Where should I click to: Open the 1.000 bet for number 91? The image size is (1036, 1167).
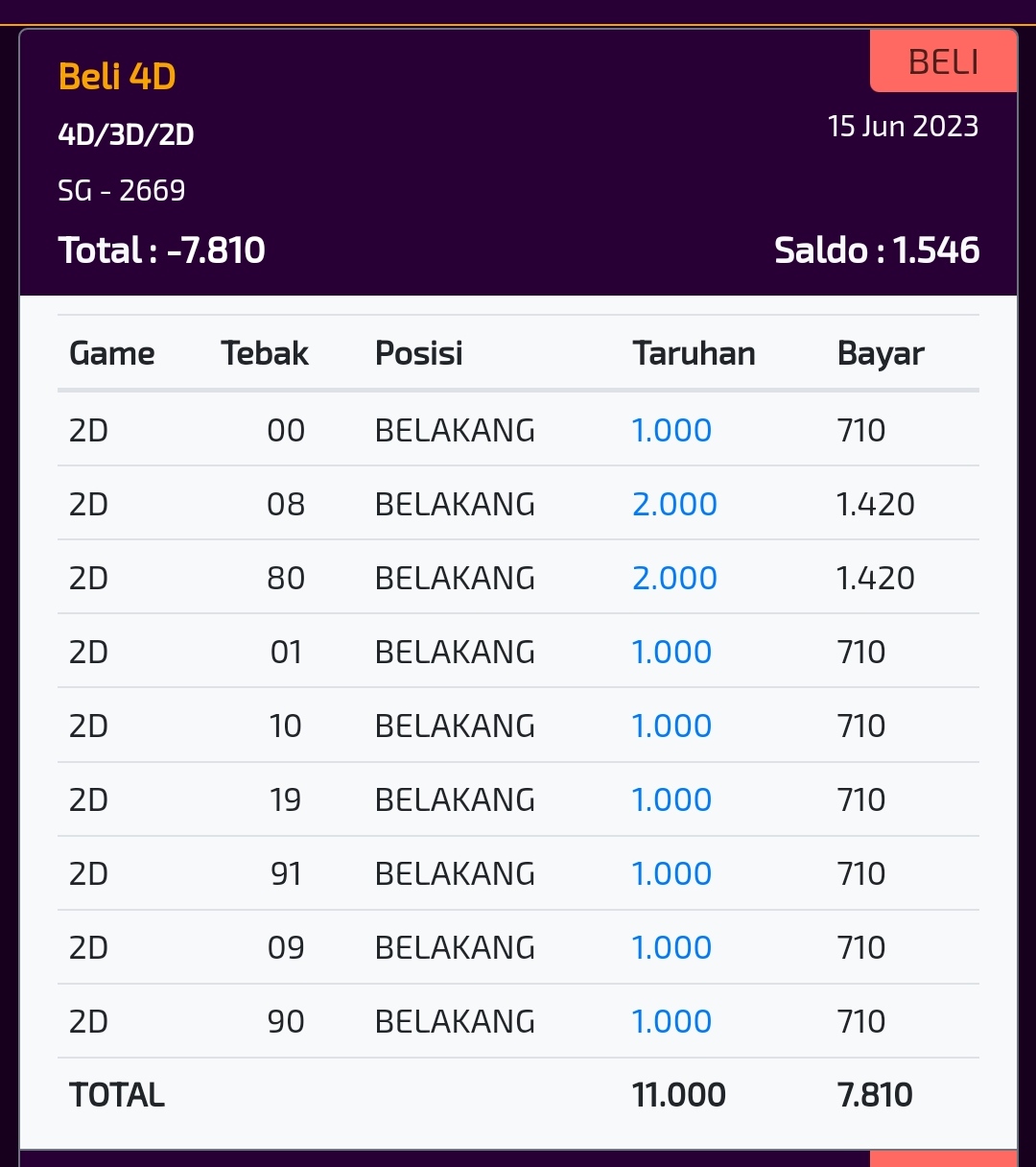coord(671,873)
